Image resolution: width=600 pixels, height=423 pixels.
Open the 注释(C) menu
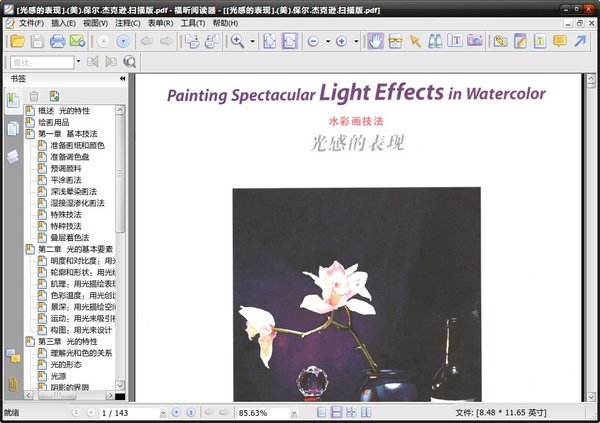pyautogui.click(x=128, y=22)
